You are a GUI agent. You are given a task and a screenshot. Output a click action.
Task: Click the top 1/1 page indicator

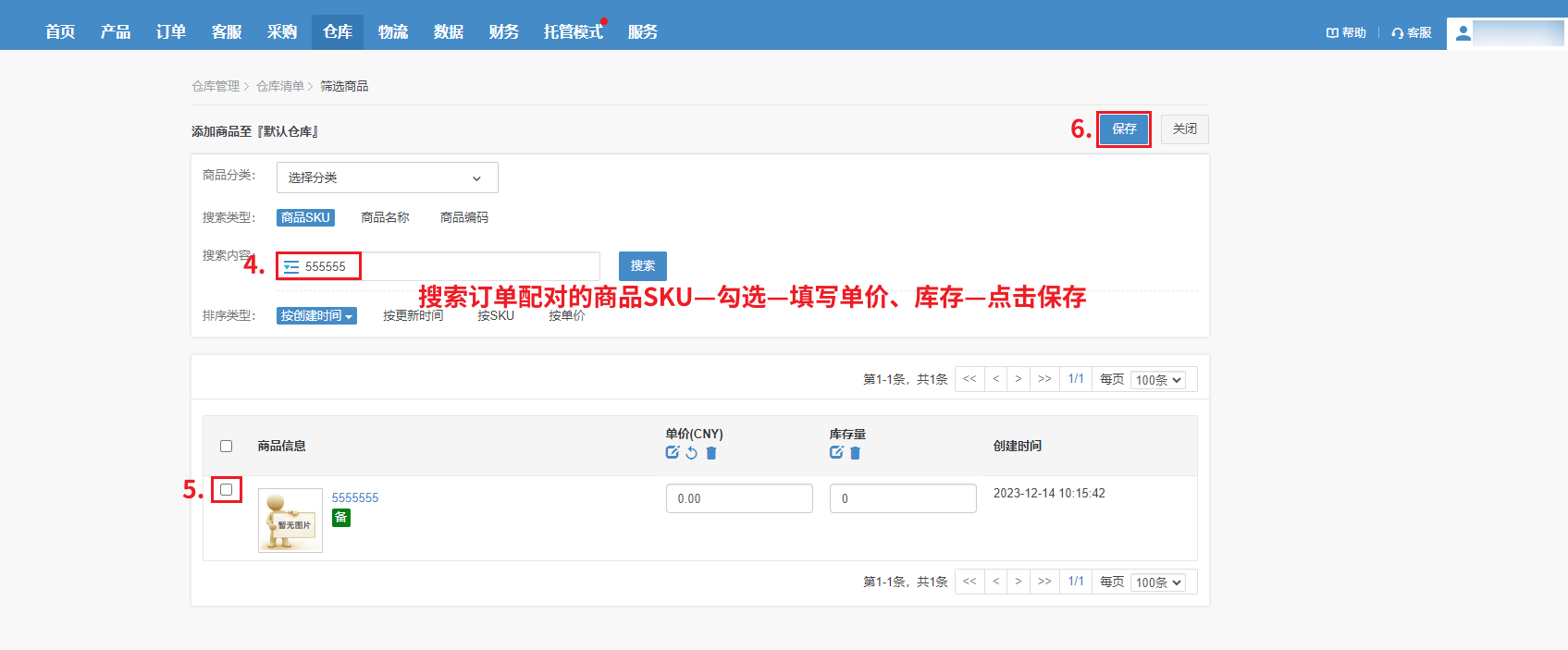point(1076,379)
